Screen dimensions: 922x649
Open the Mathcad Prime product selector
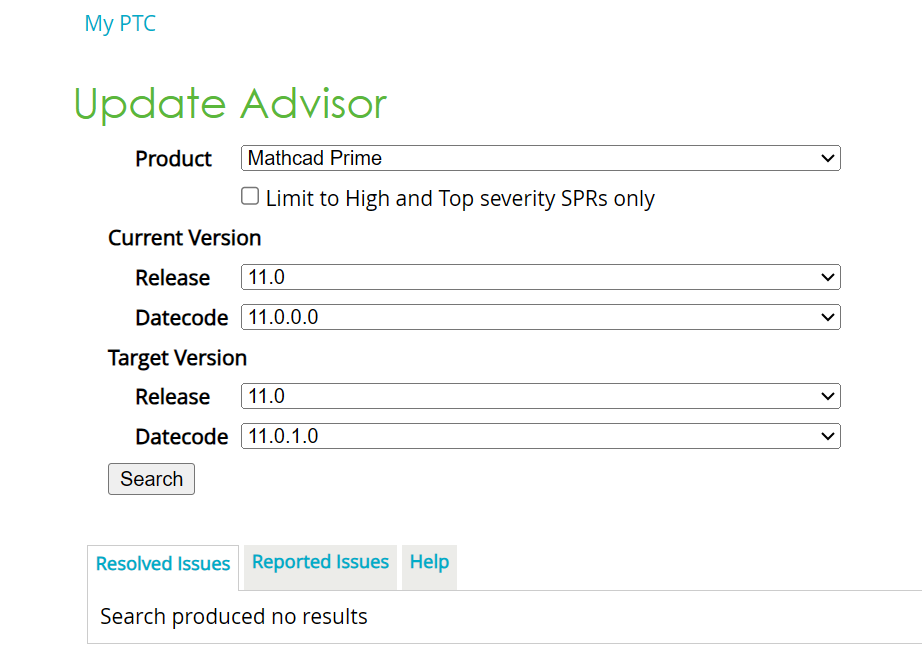click(x=540, y=158)
